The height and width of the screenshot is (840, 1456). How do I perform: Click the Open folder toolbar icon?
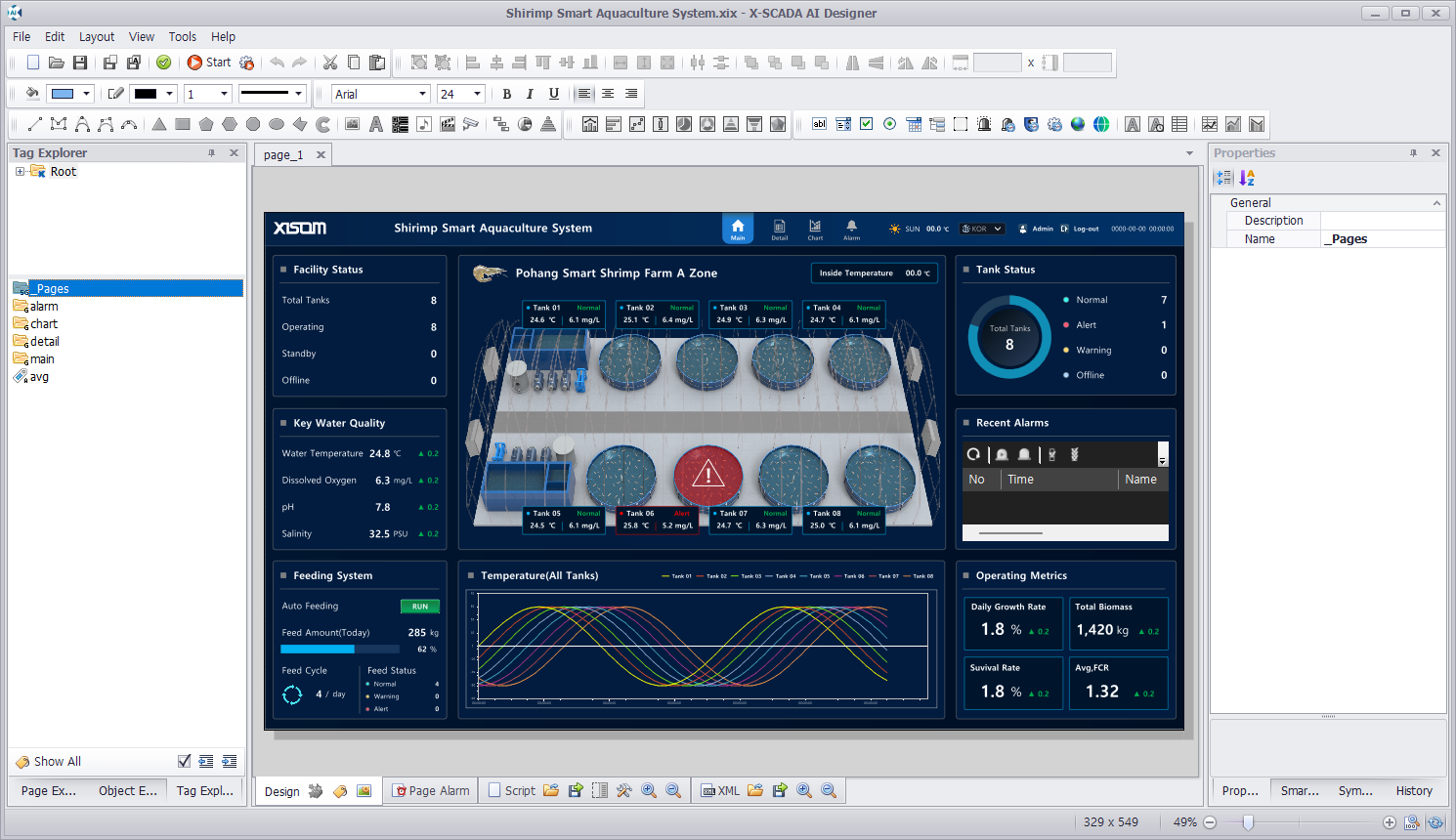coord(57,63)
